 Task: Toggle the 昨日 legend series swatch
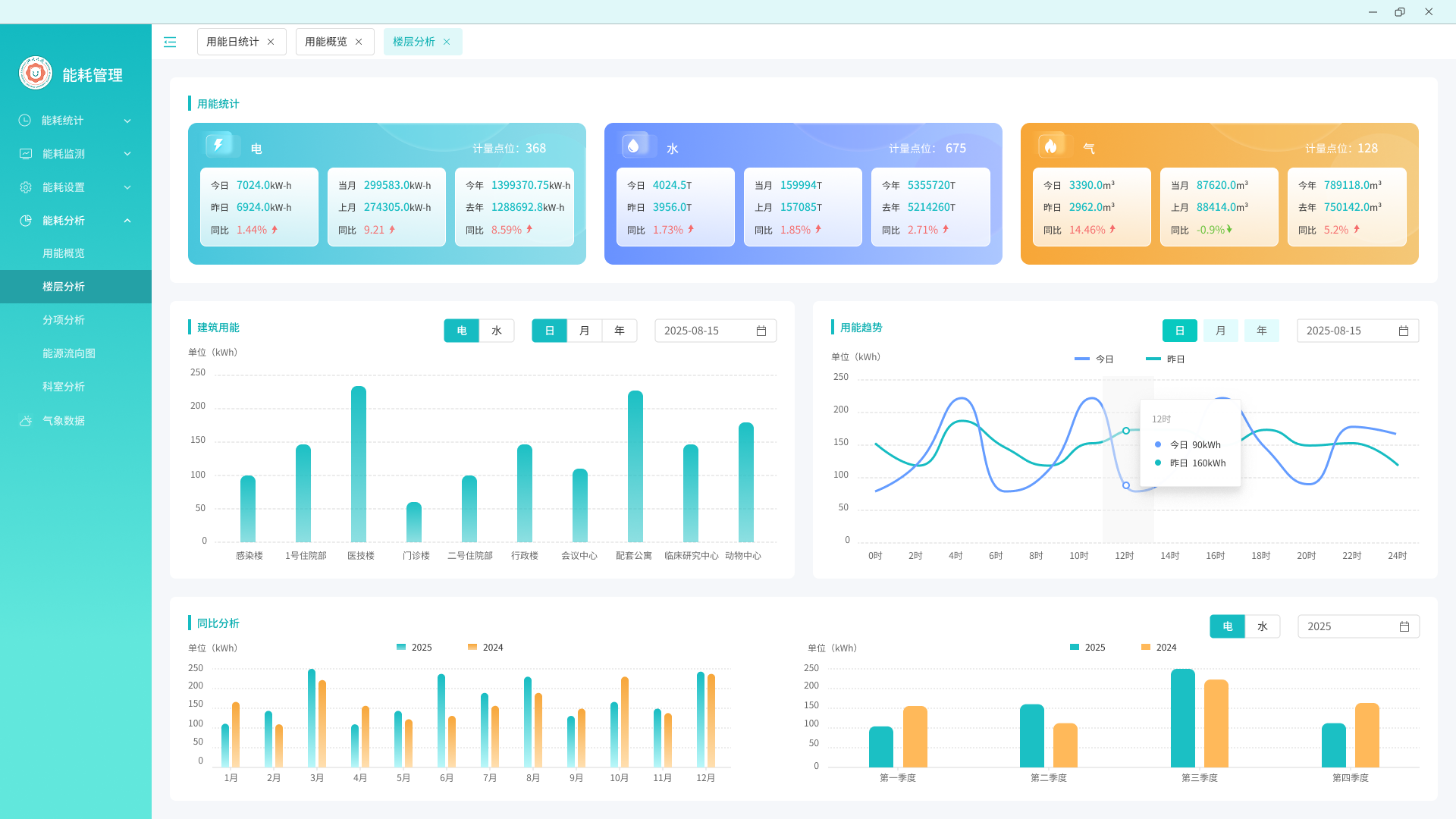tap(1153, 359)
